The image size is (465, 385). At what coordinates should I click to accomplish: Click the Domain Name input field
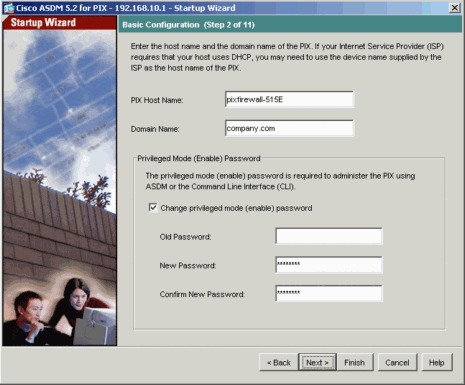pos(289,128)
